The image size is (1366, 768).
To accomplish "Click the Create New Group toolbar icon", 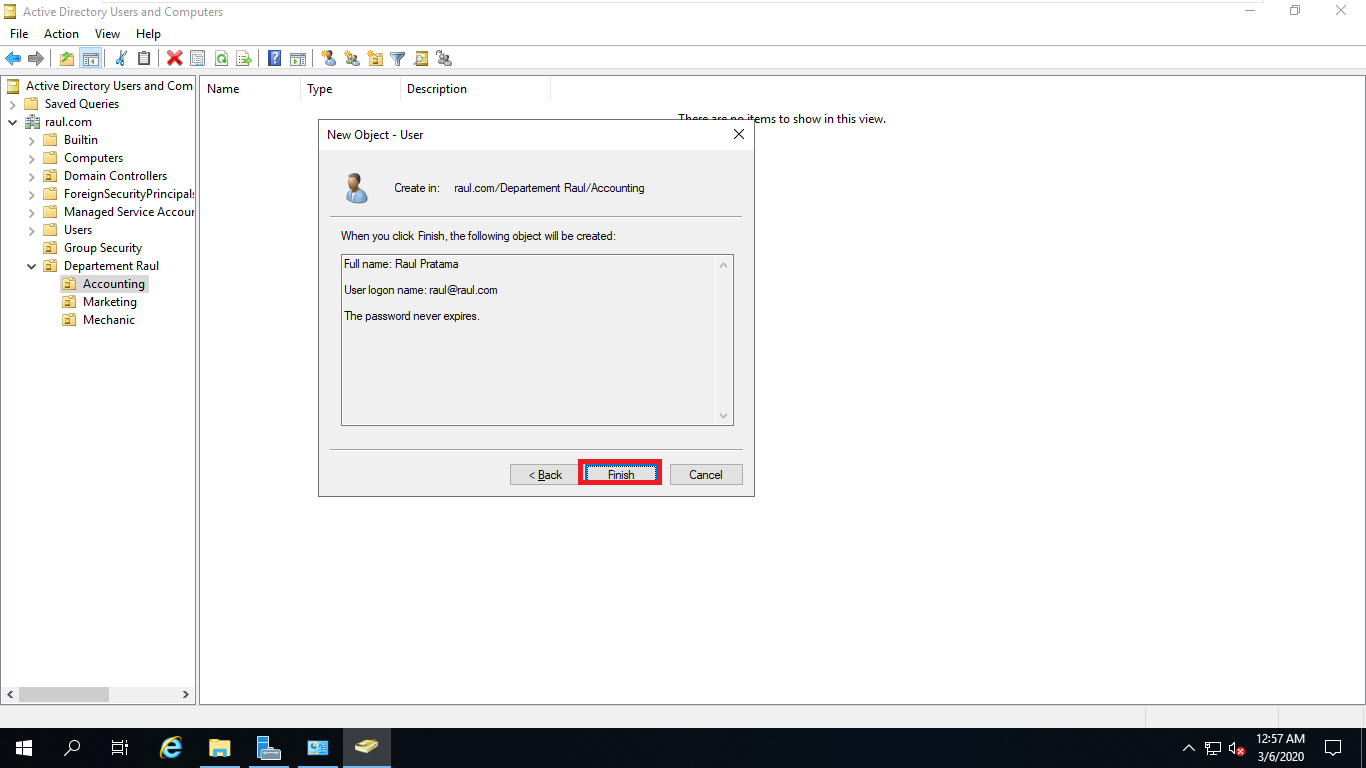I will tap(351, 58).
